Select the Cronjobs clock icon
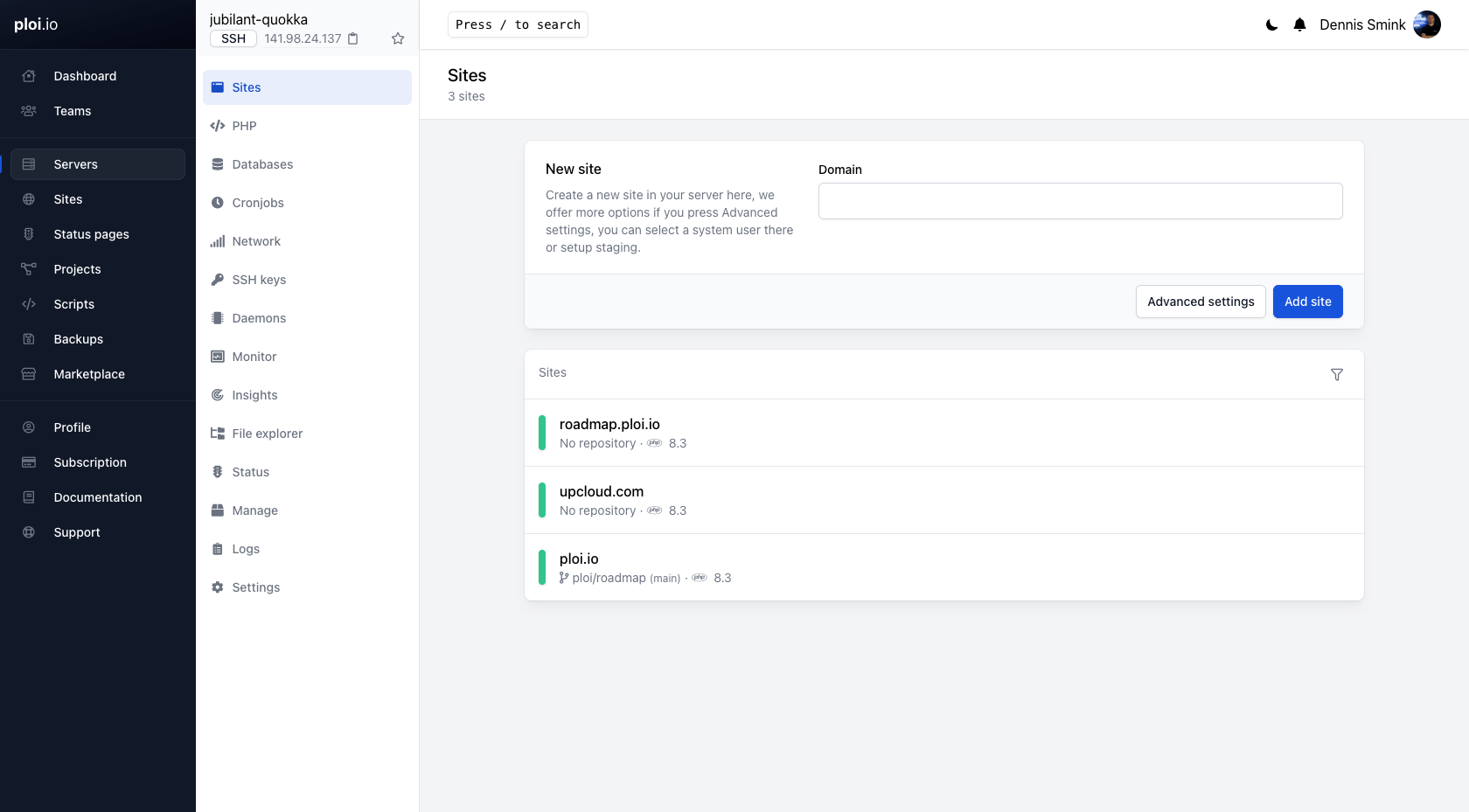This screenshot has height=812, width=1469. tap(218, 203)
